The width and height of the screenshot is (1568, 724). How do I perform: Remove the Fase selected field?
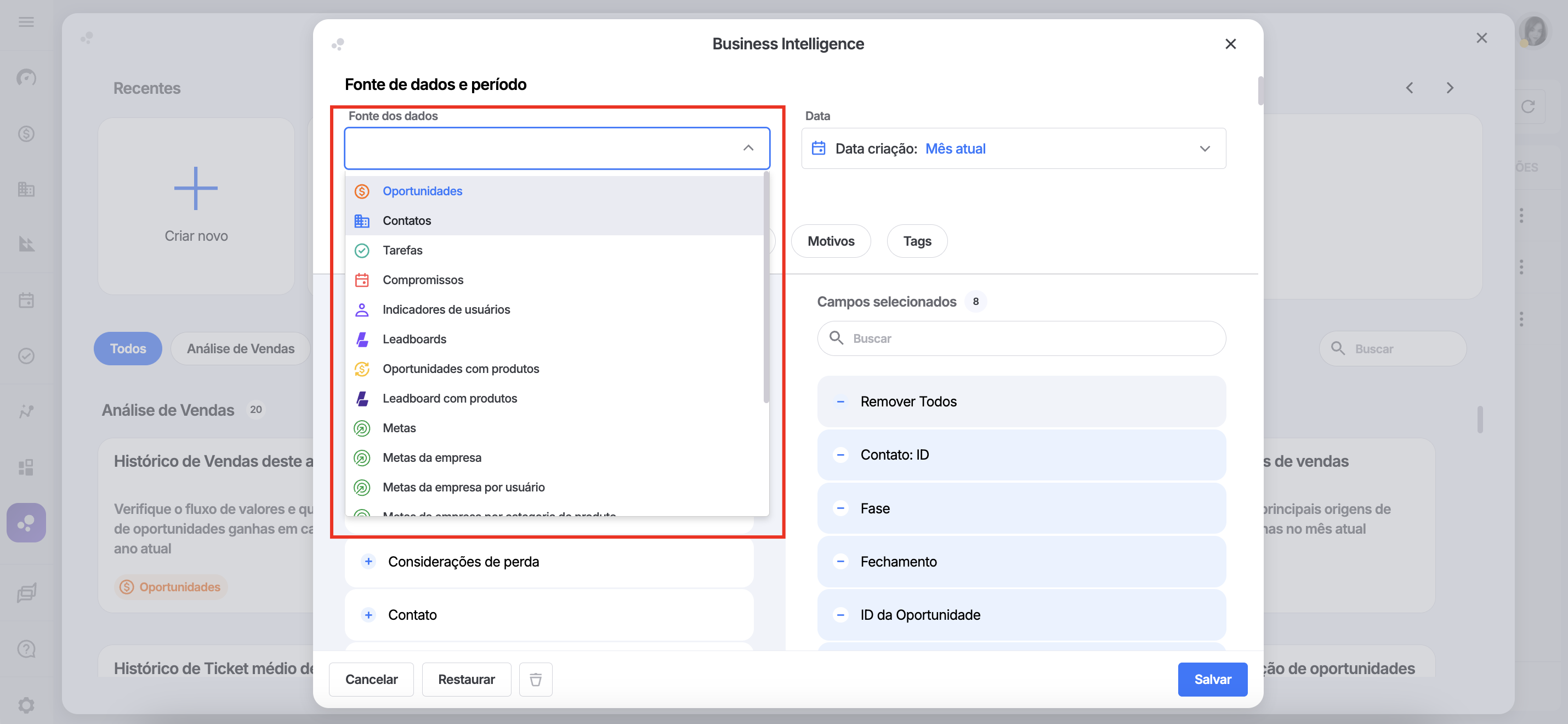[x=840, y=508]
